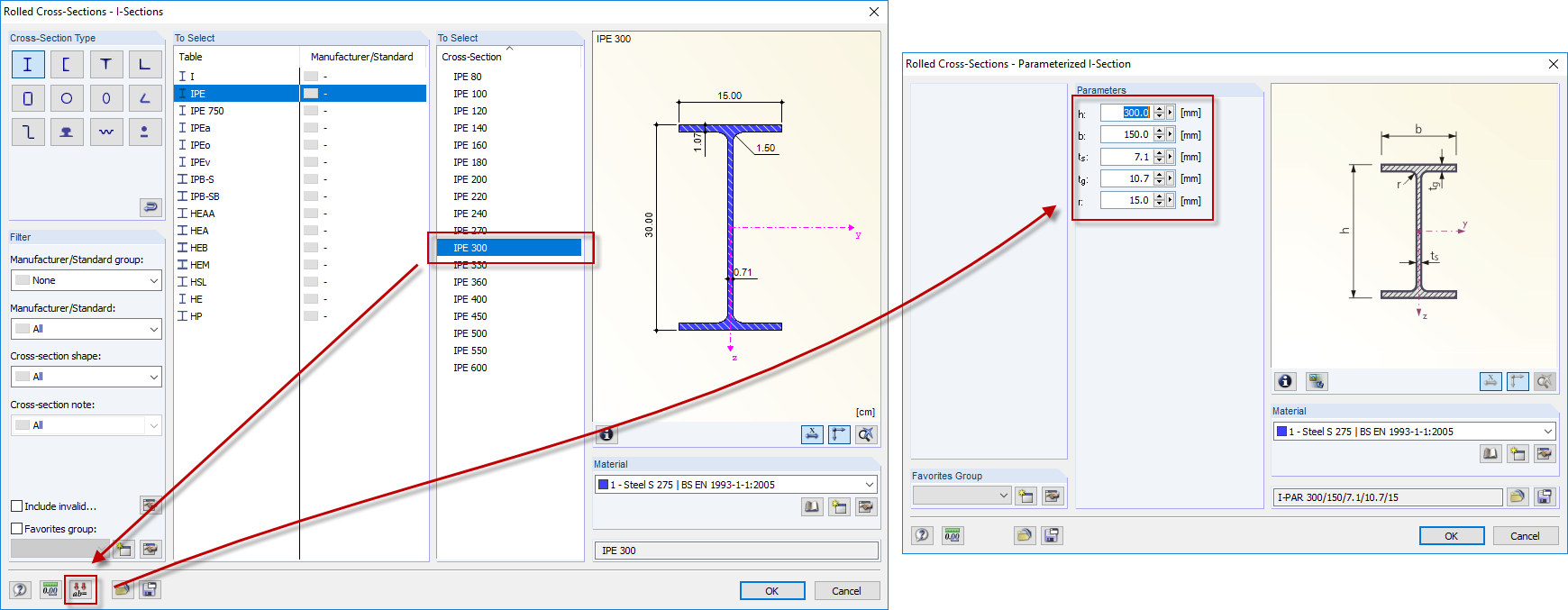Image resolution: width=1568 pixels, height=610 pixels.
Task: Open Cross-section shape dropdown
Action: [87, 377]
